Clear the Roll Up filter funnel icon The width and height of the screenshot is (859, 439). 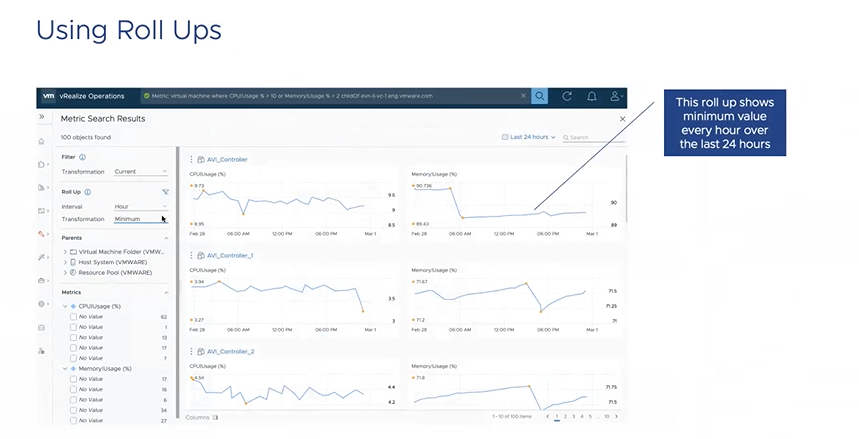[165, 191]
